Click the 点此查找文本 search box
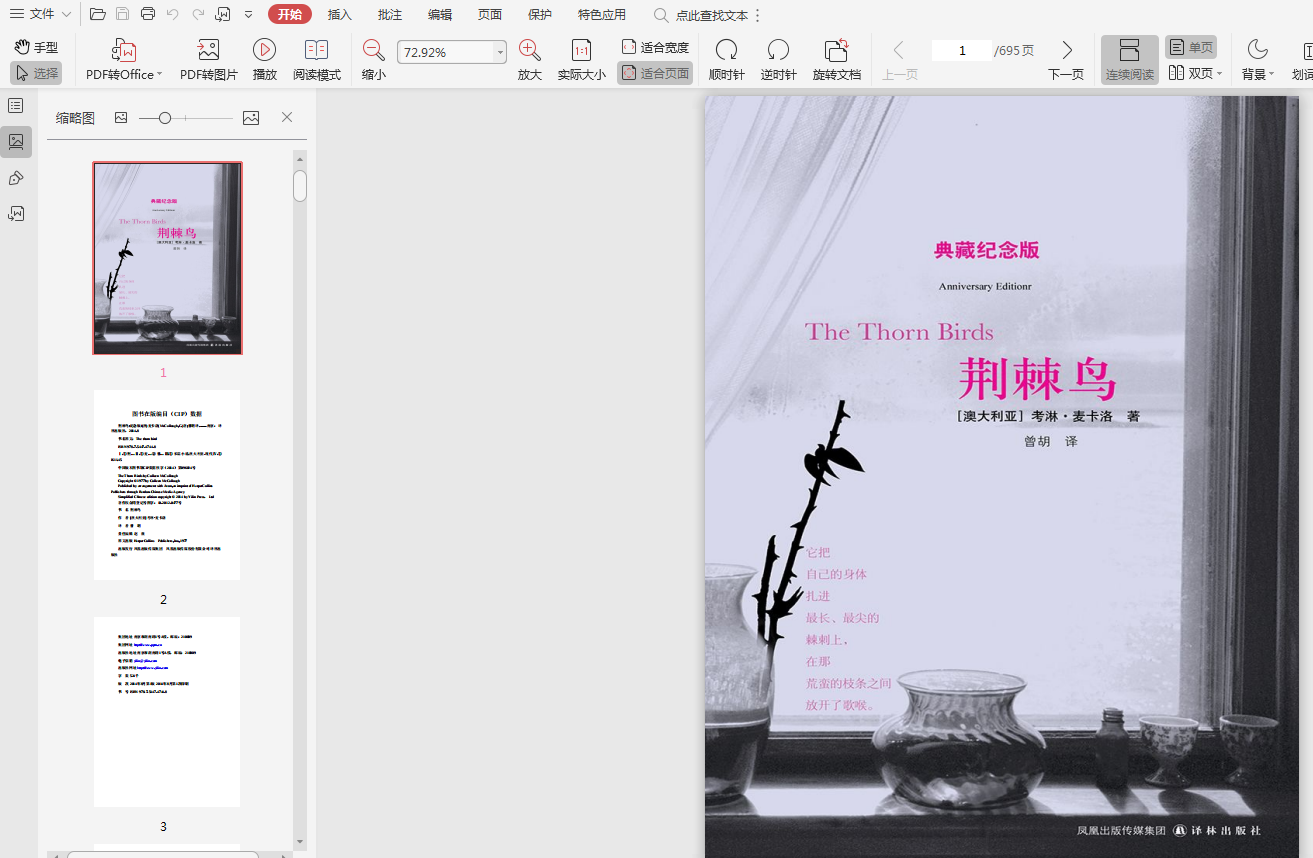The image size is (1313, 858). tap(700, 15)
